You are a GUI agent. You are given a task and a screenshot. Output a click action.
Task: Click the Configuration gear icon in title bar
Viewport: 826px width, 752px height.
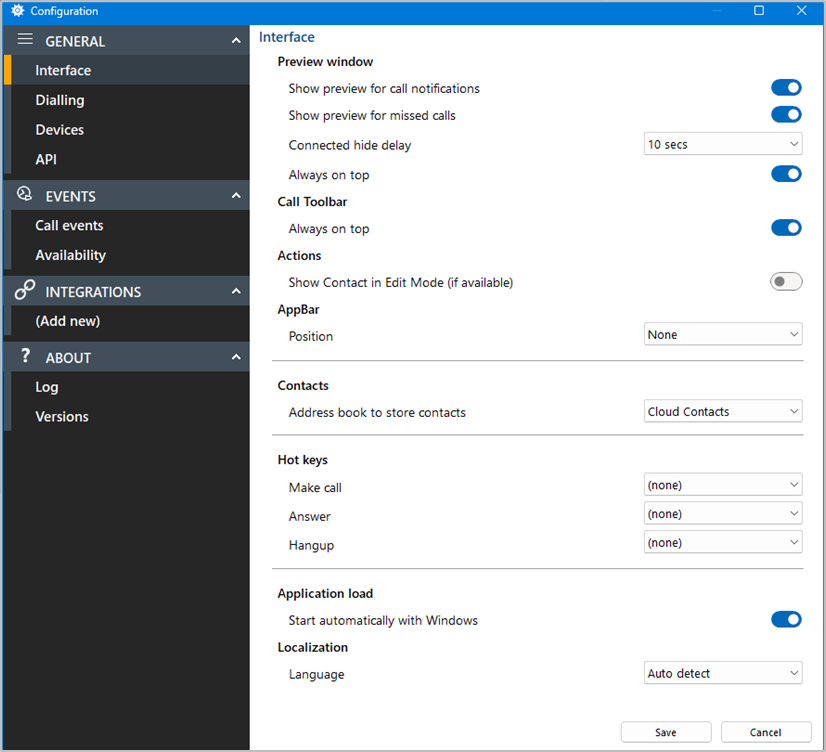[x=17, y=11]
